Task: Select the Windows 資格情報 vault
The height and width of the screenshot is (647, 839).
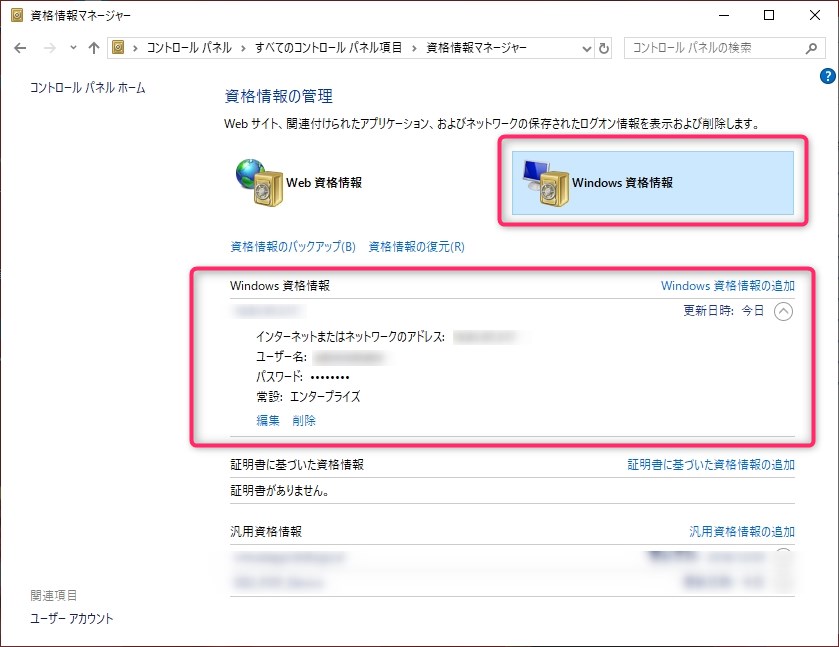Action: coord(653,182)
